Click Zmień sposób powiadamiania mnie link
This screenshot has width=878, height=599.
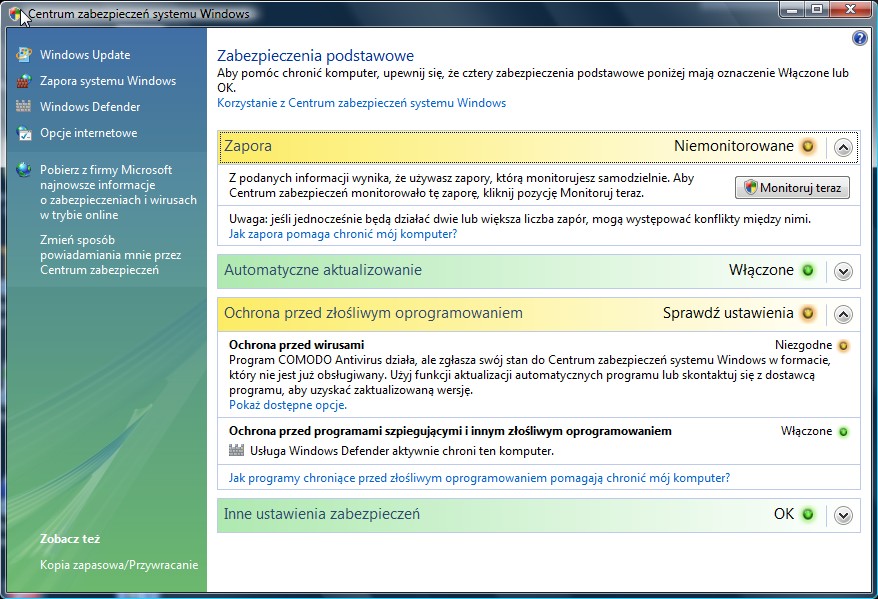[x=110, y=255]
